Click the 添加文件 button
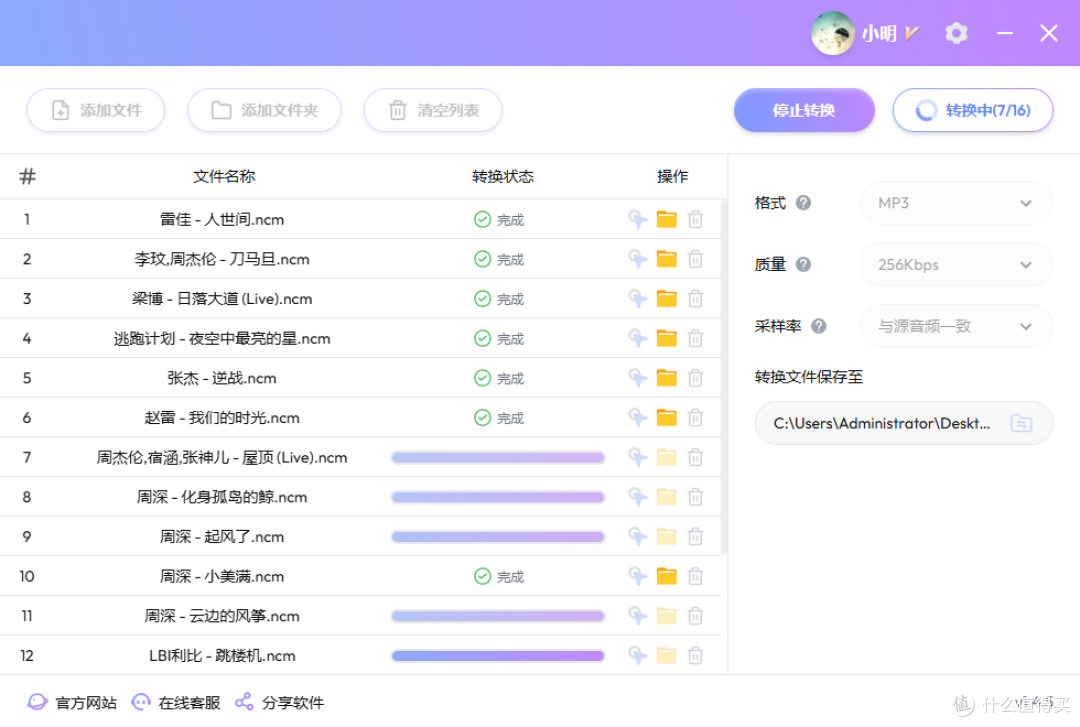Viewport: 1080px width, 727px height. (96, 110)
